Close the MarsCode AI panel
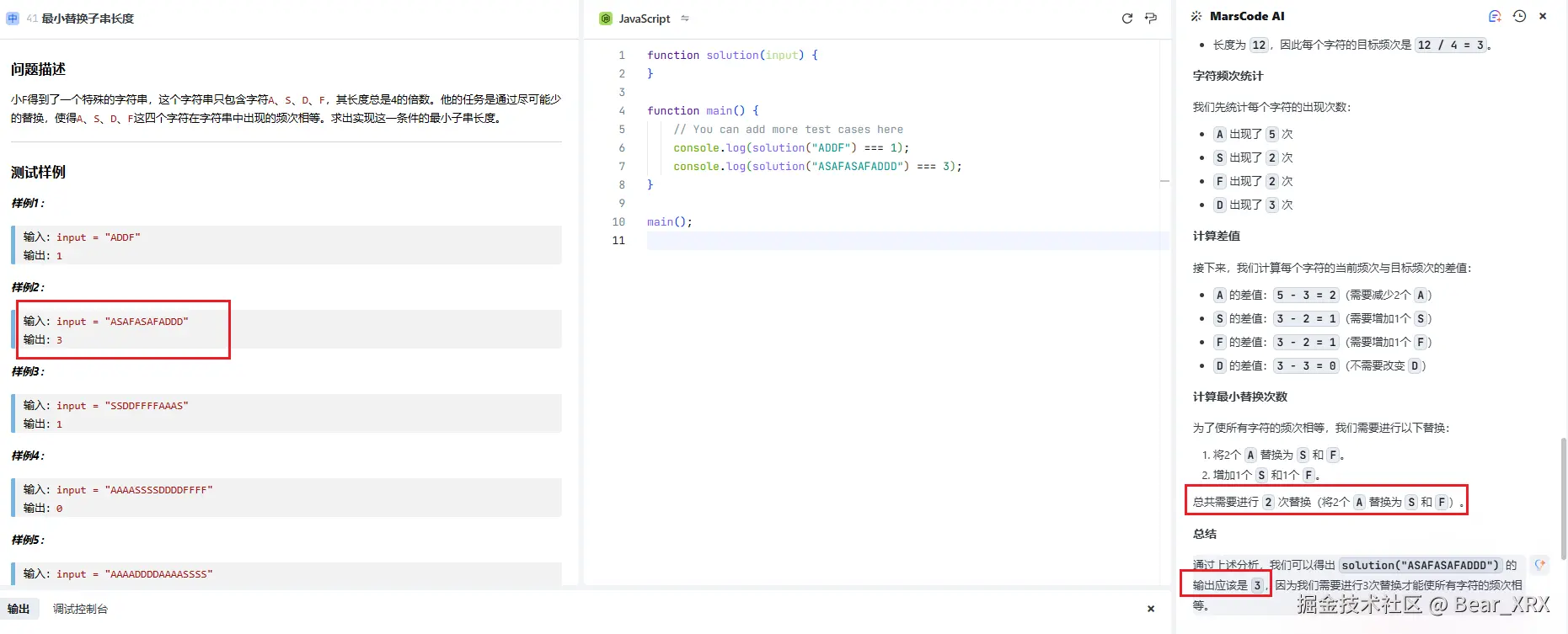 [x=1543, y=16]
